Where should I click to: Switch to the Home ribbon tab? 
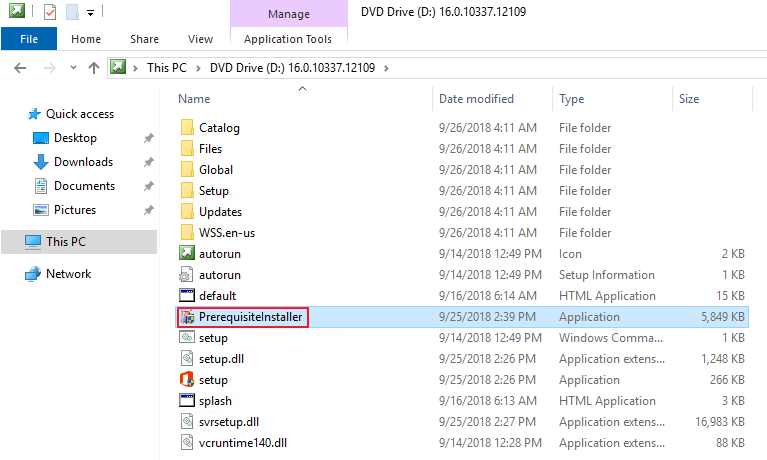[x=86, y=39]
